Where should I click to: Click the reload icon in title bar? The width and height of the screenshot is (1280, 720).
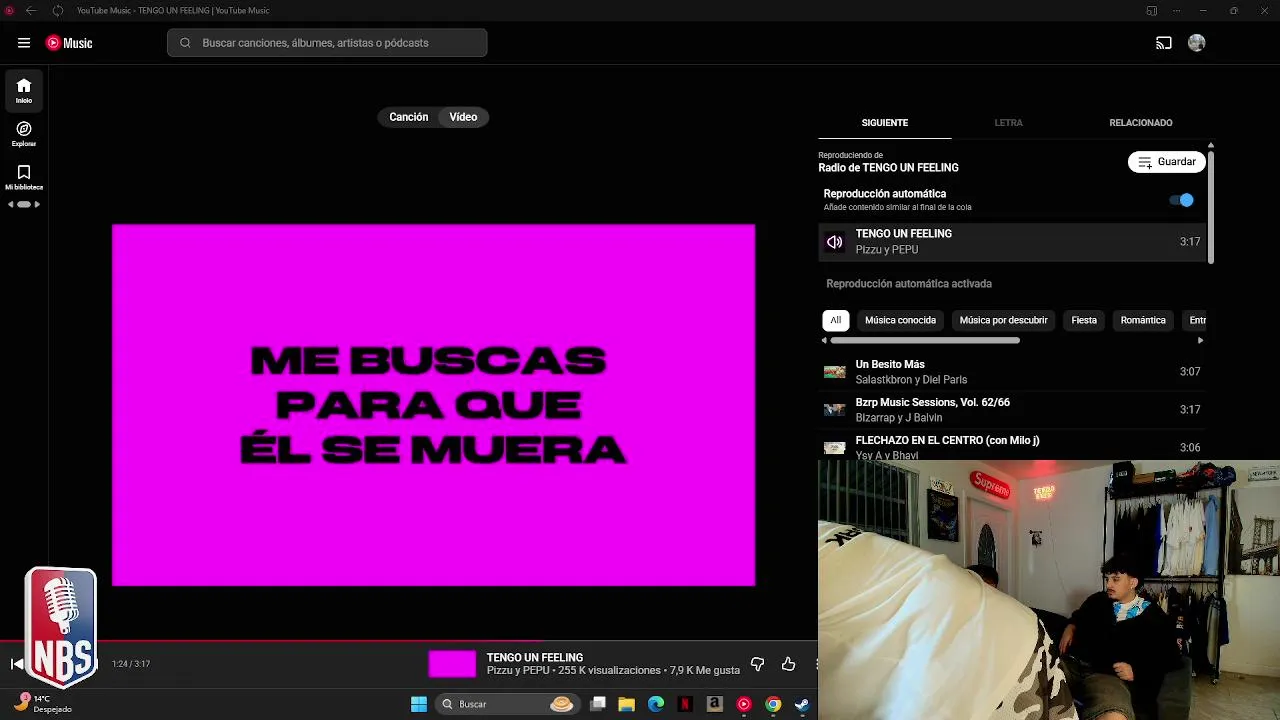[57, 10]
